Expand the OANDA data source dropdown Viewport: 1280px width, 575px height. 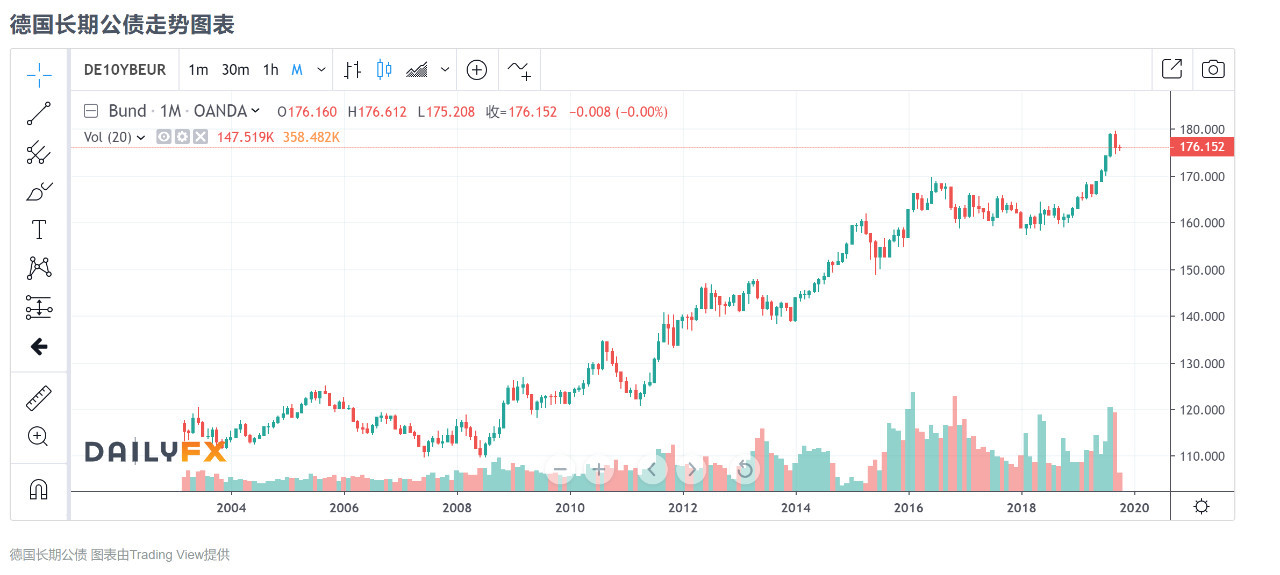255,111
